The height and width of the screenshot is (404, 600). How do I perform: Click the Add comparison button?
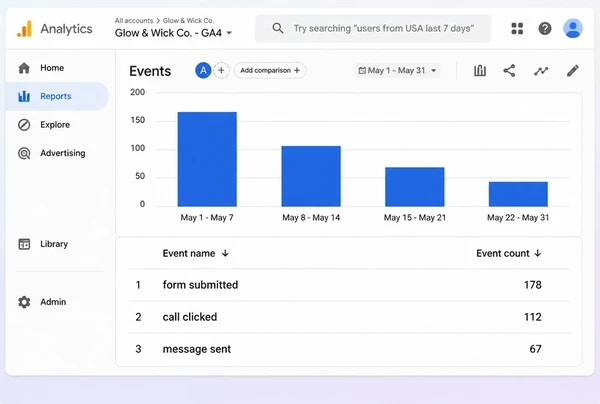pyautogui.click(x=270, y=70)
